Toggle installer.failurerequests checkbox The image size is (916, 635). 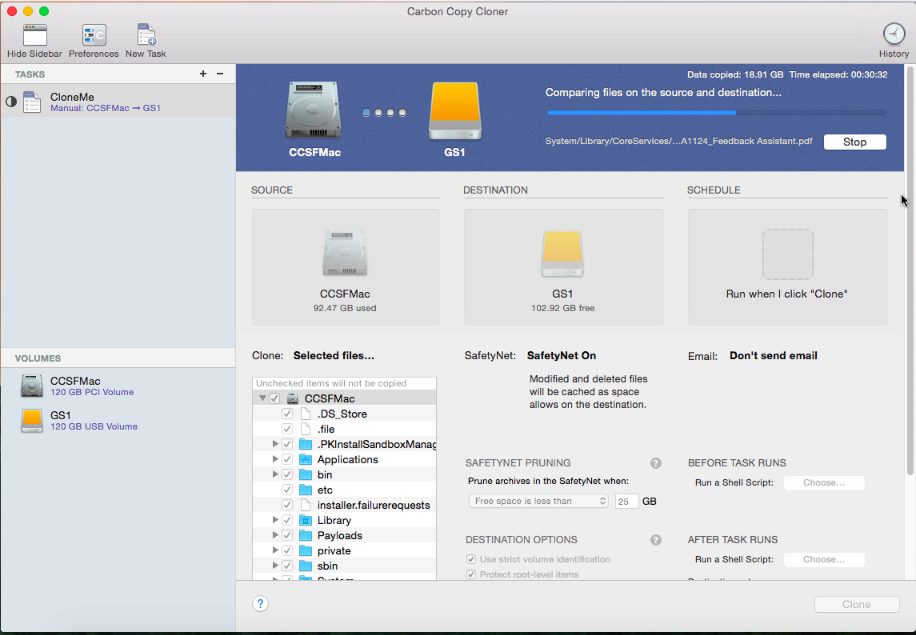coord(287,505)
